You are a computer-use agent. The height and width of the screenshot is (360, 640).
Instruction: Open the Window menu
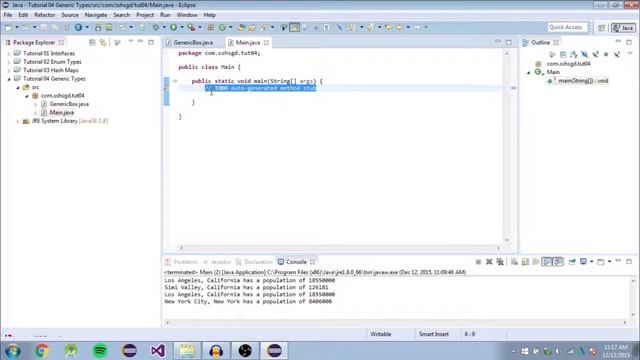(x=187, y=15)
